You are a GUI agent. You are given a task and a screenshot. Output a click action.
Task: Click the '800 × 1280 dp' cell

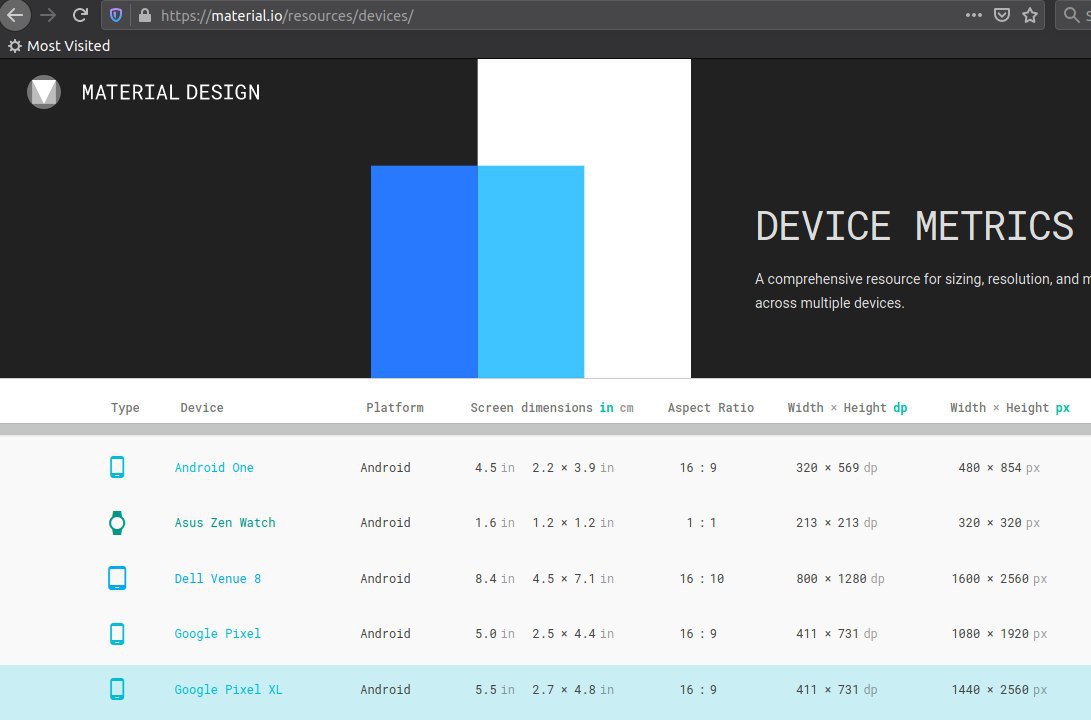(x=840, y=578)
